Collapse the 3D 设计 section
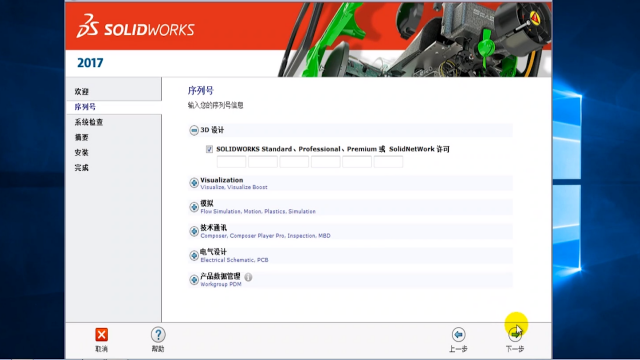 tap(194, 130)
